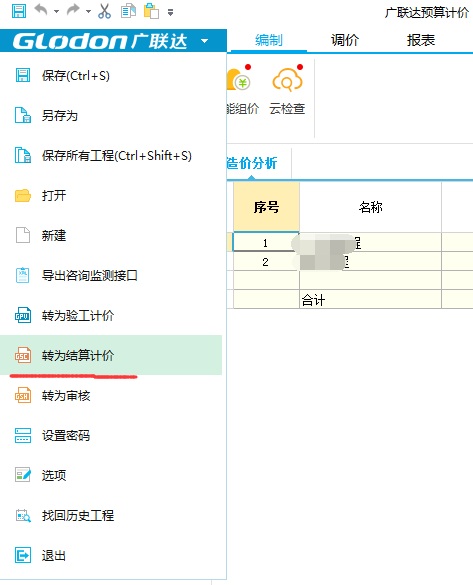Click 导出咨询监测接口 menu label

point(90,275)
